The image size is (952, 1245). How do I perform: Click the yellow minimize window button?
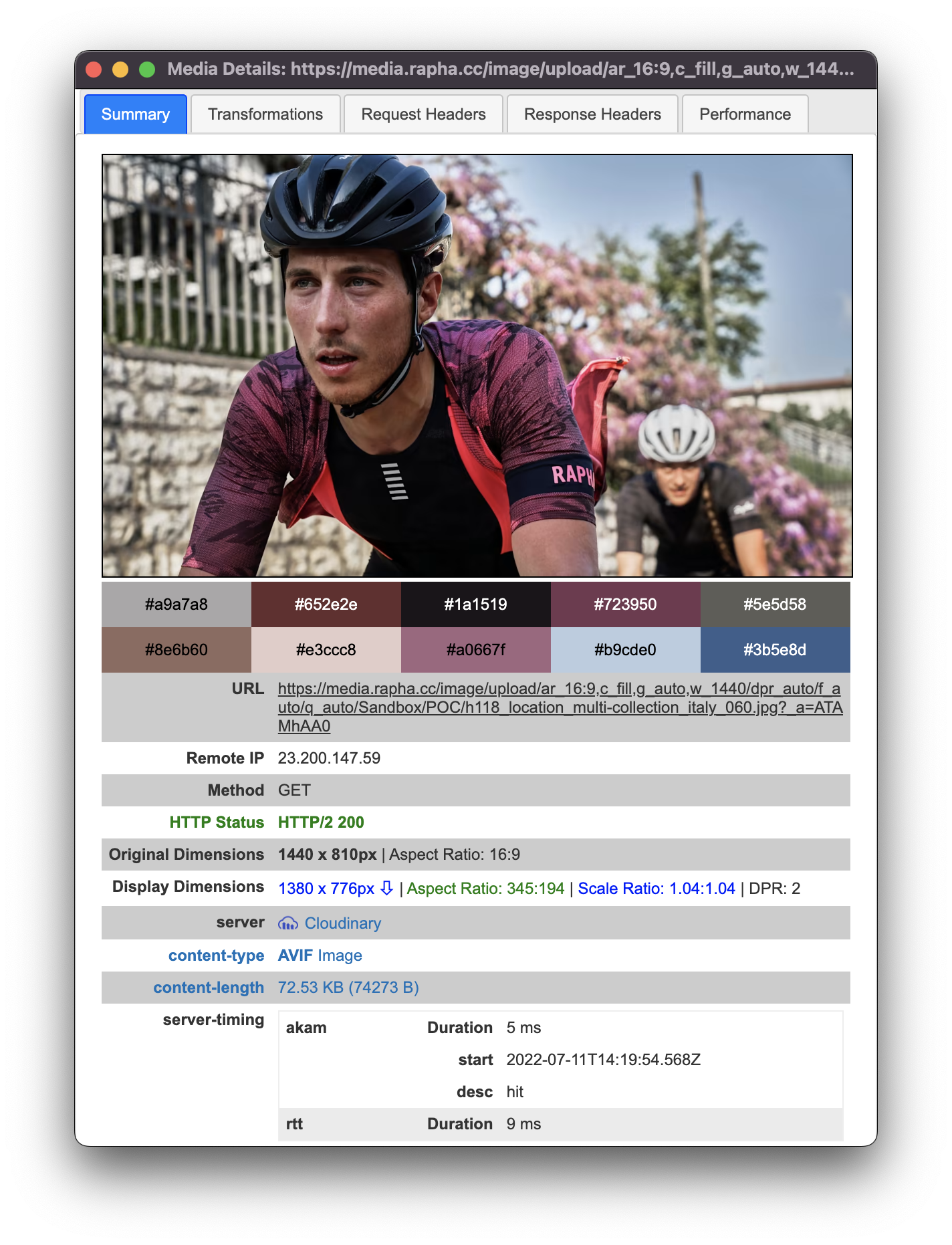[120, 70]
